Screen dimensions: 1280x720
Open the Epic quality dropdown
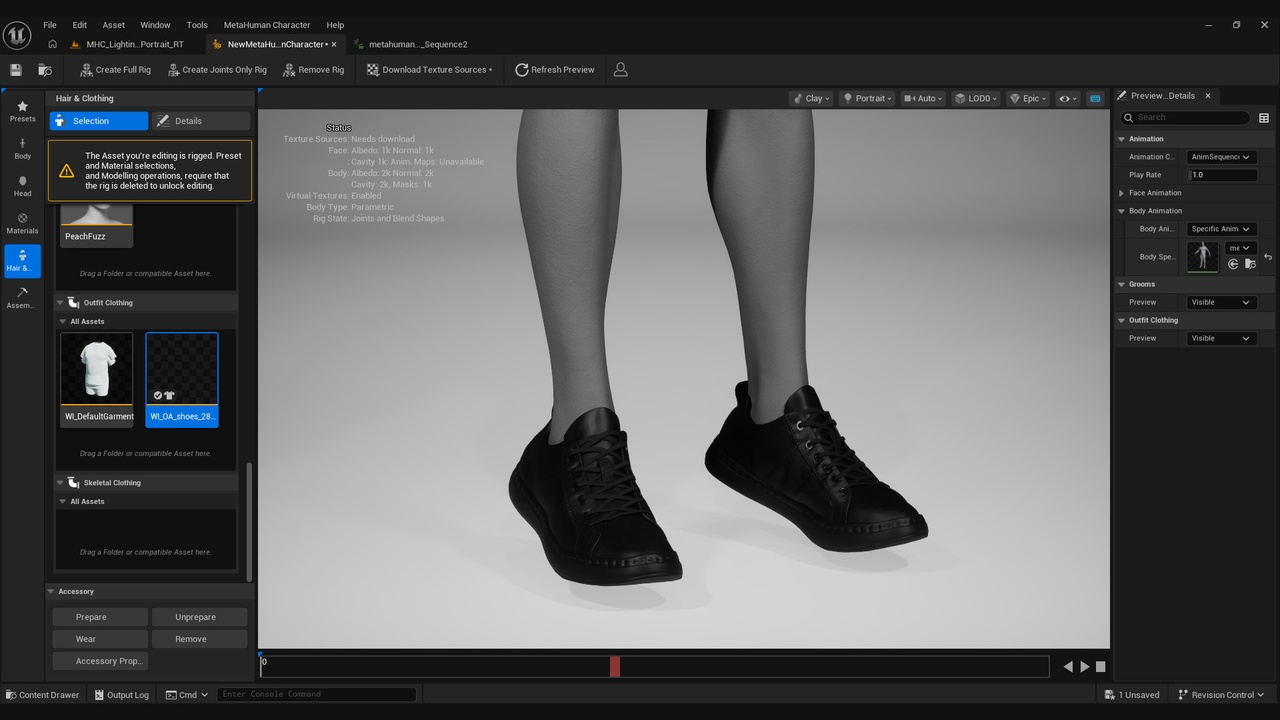(1028, 98)
